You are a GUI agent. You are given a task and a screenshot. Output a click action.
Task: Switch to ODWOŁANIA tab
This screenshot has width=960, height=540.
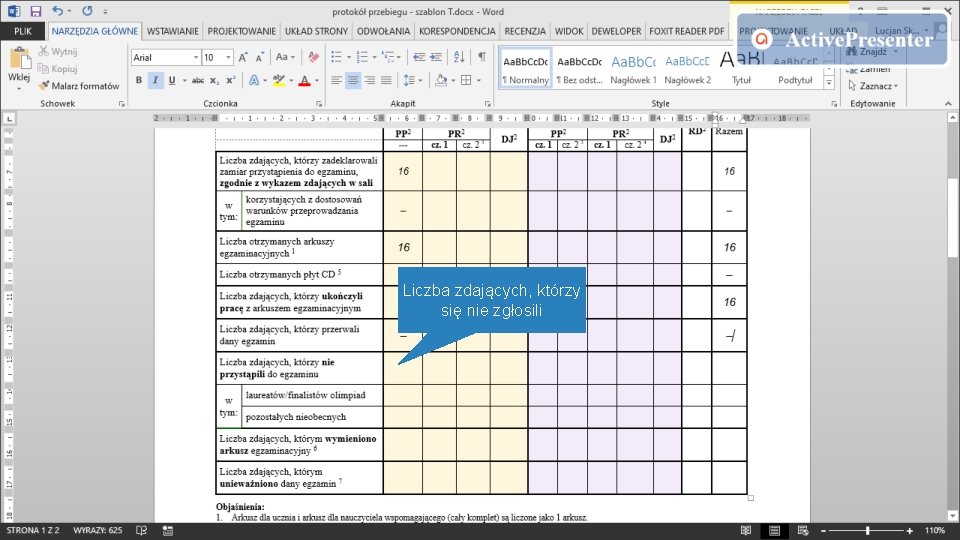pos(383,31)
